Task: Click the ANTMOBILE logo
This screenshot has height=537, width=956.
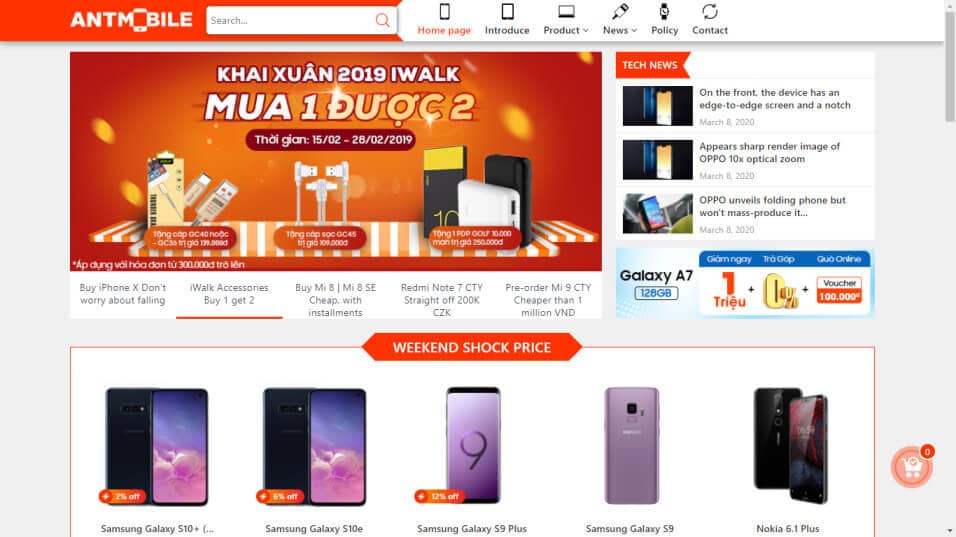Action: click(132, 20)
